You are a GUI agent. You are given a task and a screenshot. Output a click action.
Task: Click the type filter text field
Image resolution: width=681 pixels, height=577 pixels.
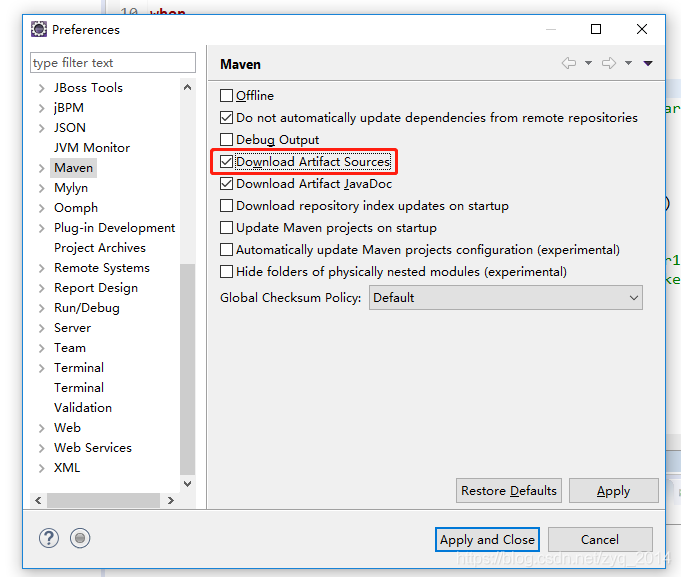[x=113, y=63]
